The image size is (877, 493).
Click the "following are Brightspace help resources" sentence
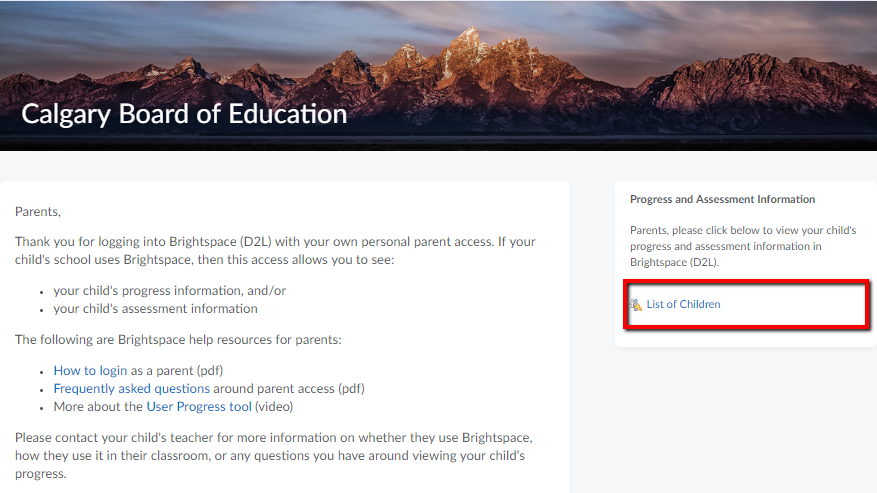coord(178,340)
